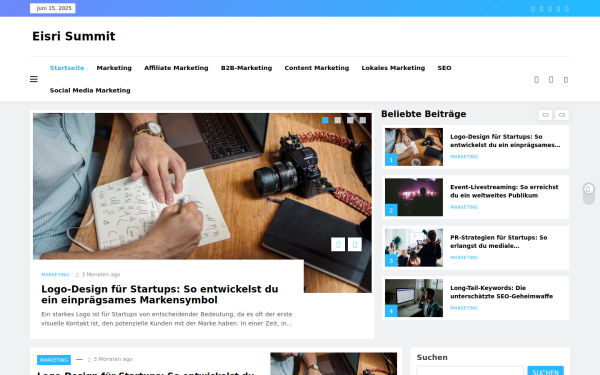600x375 pixels.
Task: Click the 3 Monaten ago text in slider caption
Action: [x=101, y=274]
